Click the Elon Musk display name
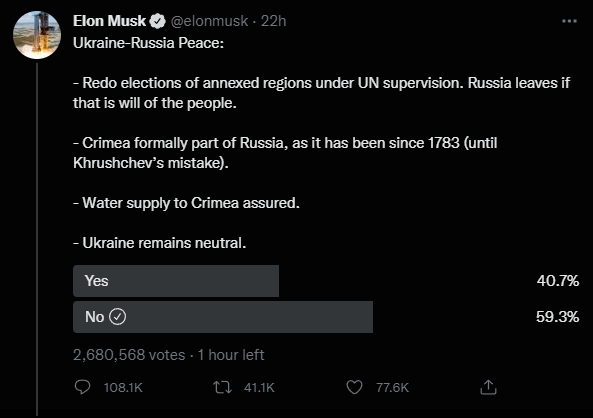Image resolution: width=593 pixels, height=418 pixels. [109, 21]
